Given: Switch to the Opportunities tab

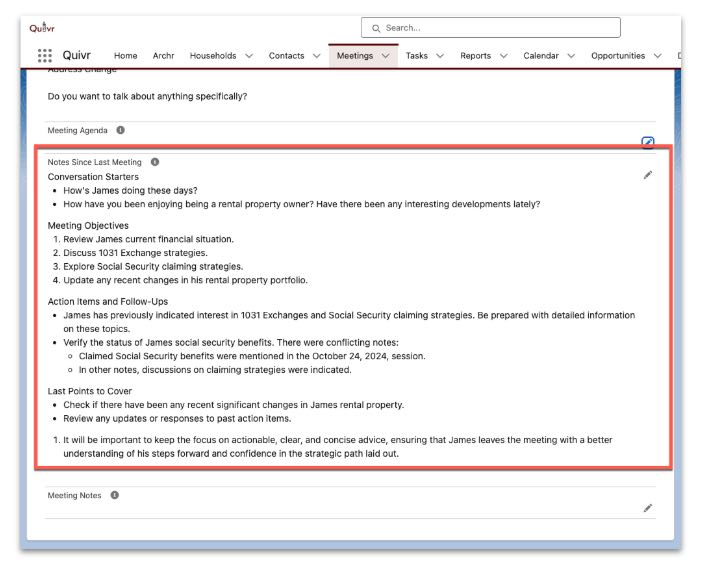Looking at the screenshot, I should [618, 56].
